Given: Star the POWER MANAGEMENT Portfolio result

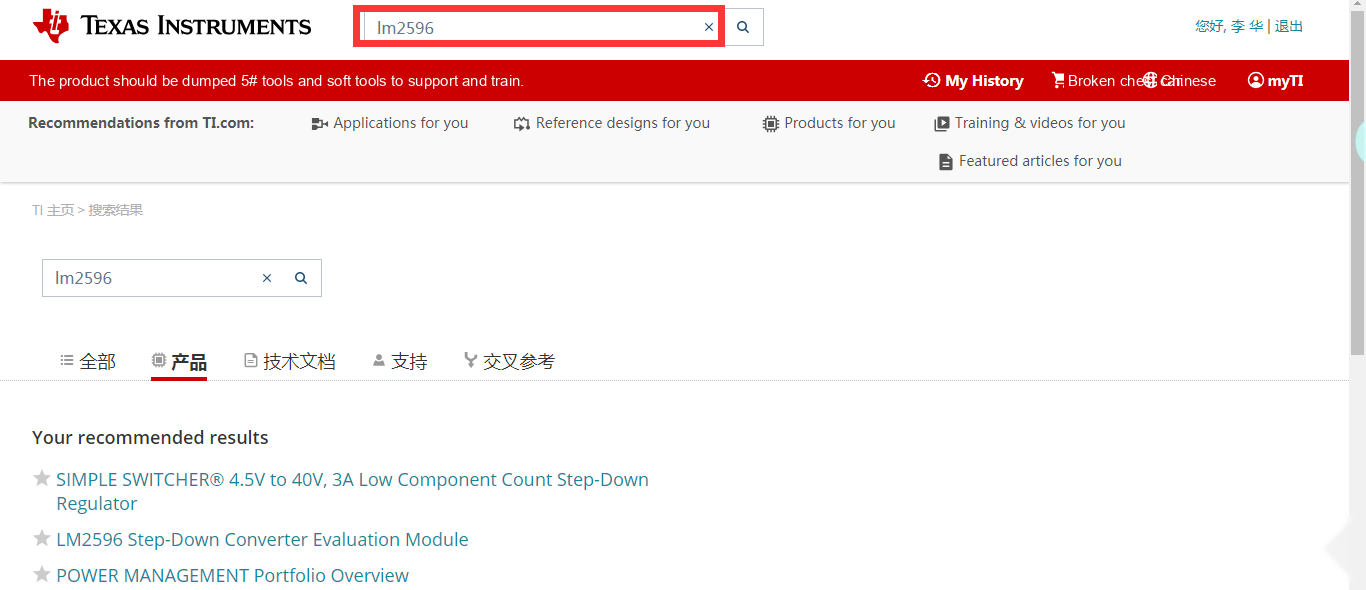Looking at the screenshot, I should click(42, 575).
